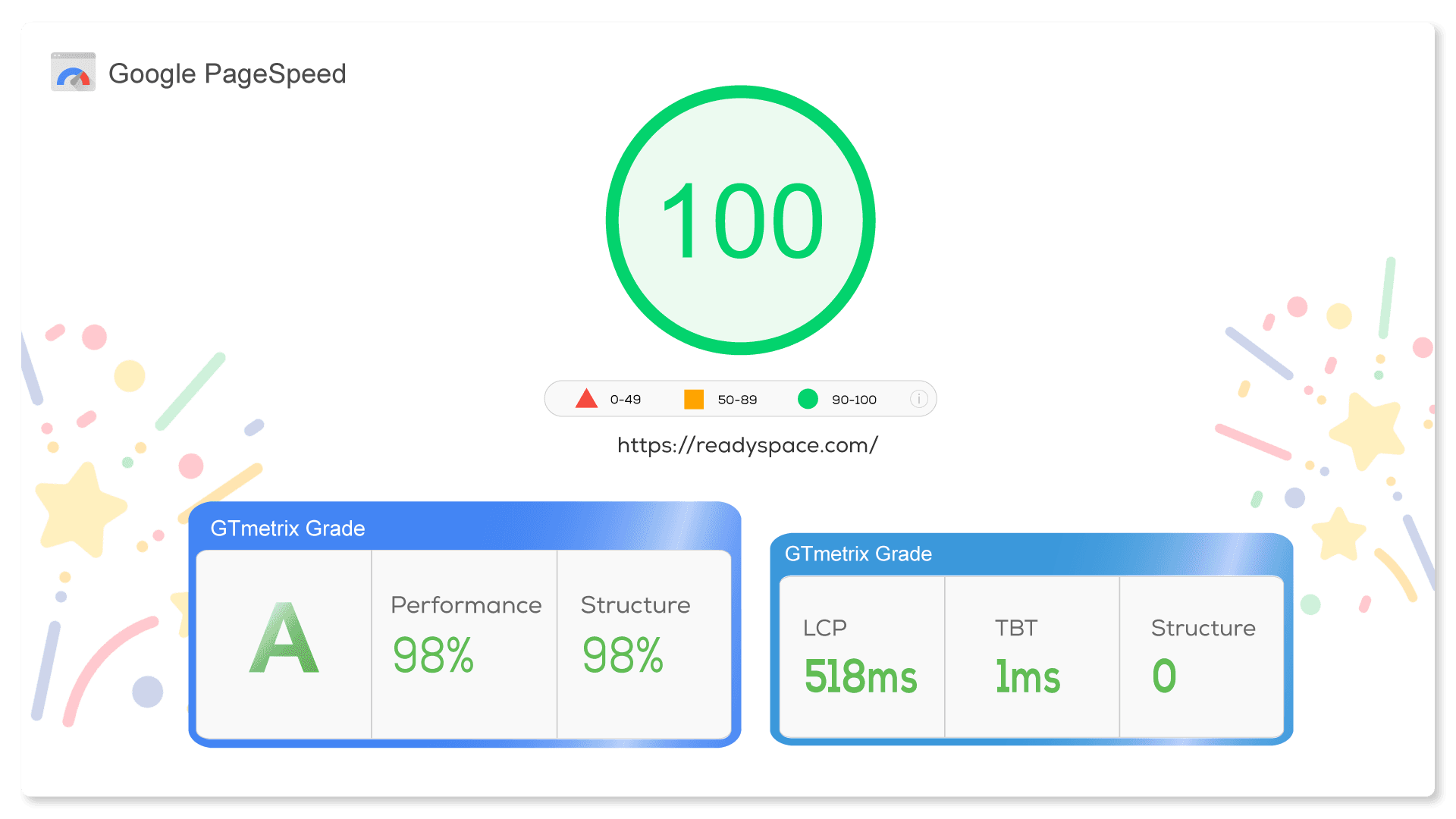
Task: Click the Google PageSpeed title text
Action: [227, 74]
